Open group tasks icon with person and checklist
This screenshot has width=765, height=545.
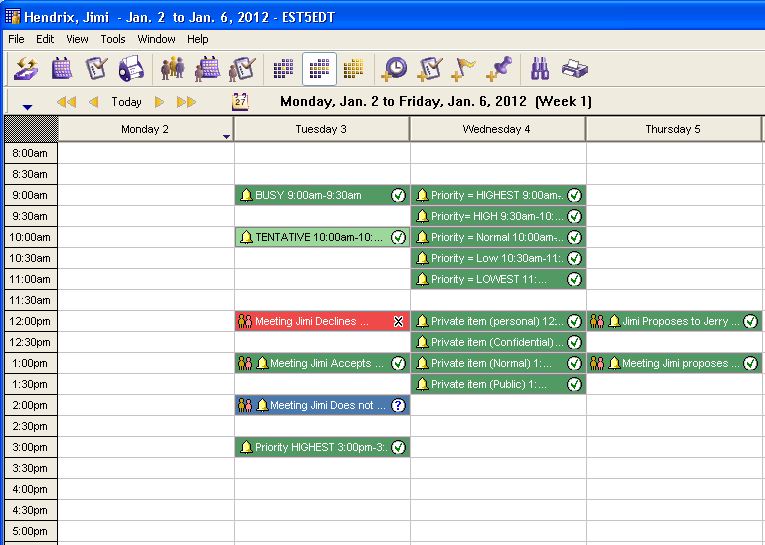243,69
